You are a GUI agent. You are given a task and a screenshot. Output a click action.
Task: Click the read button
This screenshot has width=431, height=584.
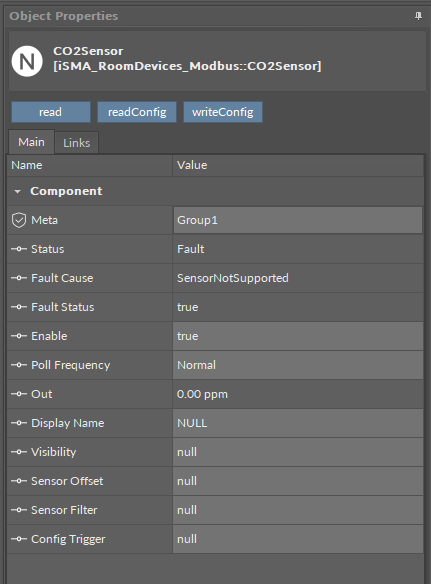51,112
